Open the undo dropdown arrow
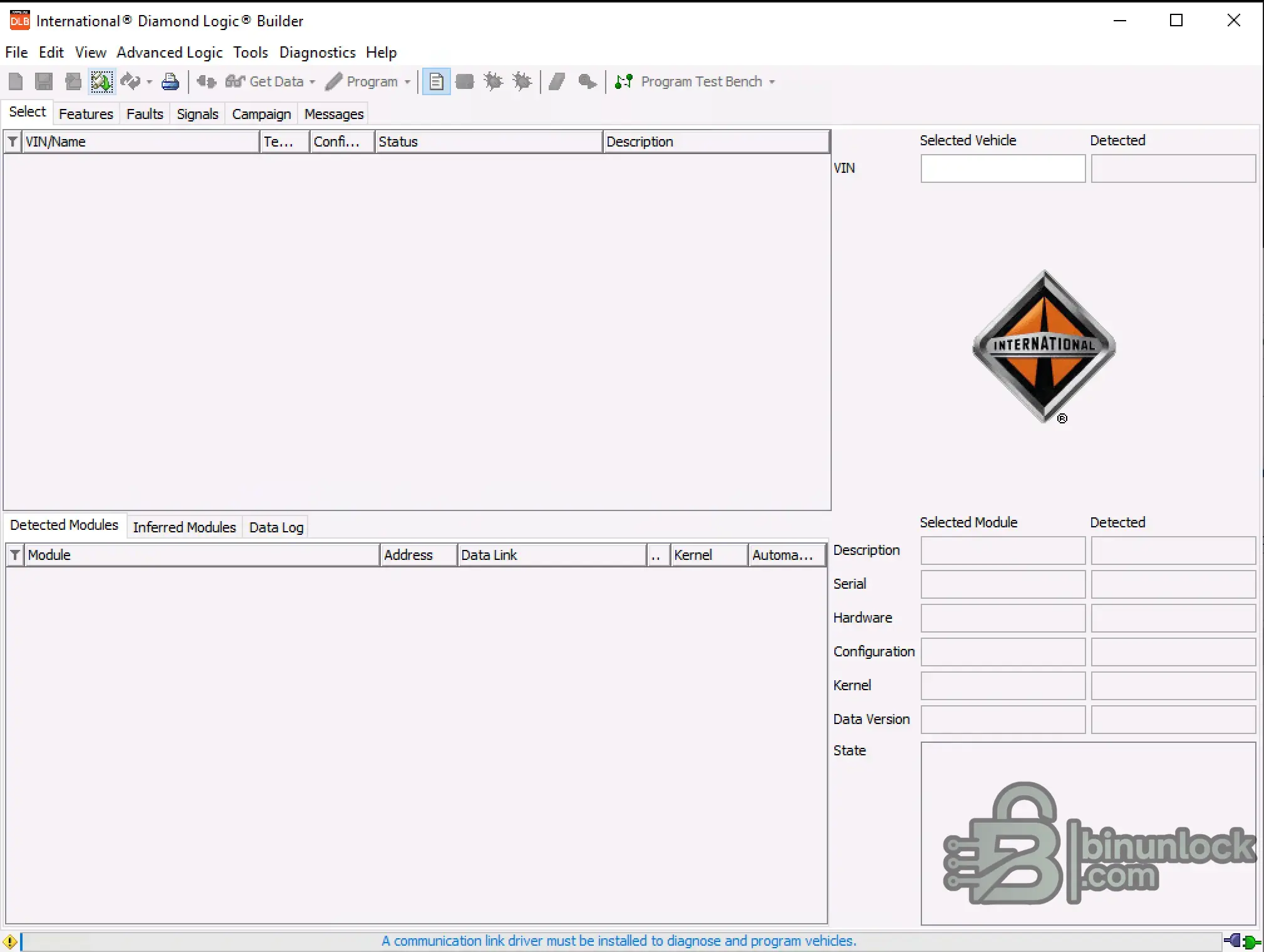Screen dimensions: 1264x952 (149, 82)
